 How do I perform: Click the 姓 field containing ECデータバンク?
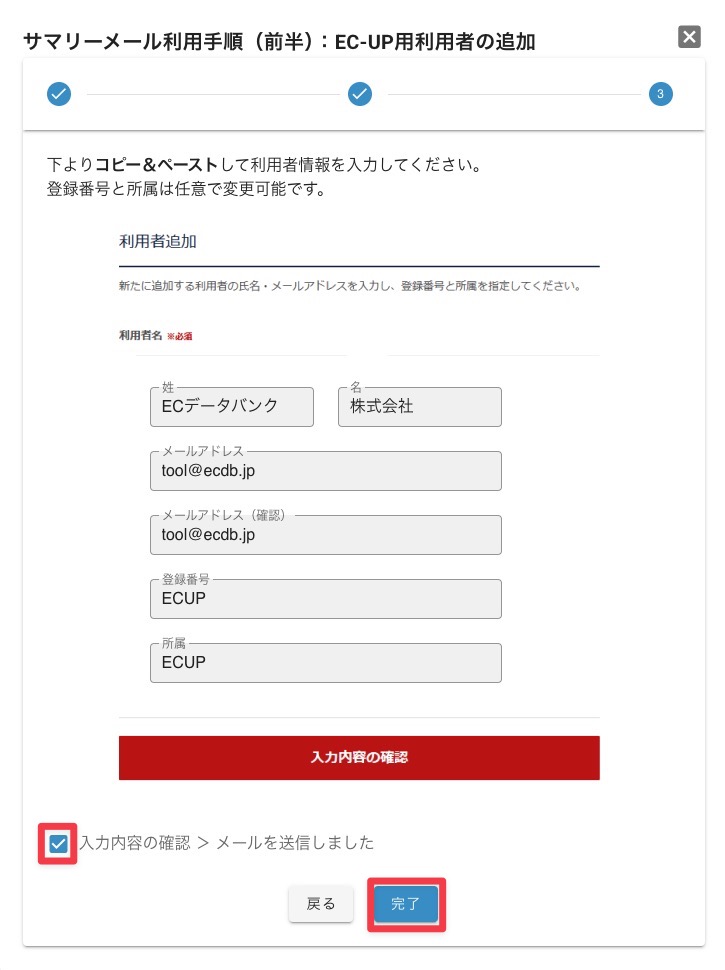click(232, 407)
